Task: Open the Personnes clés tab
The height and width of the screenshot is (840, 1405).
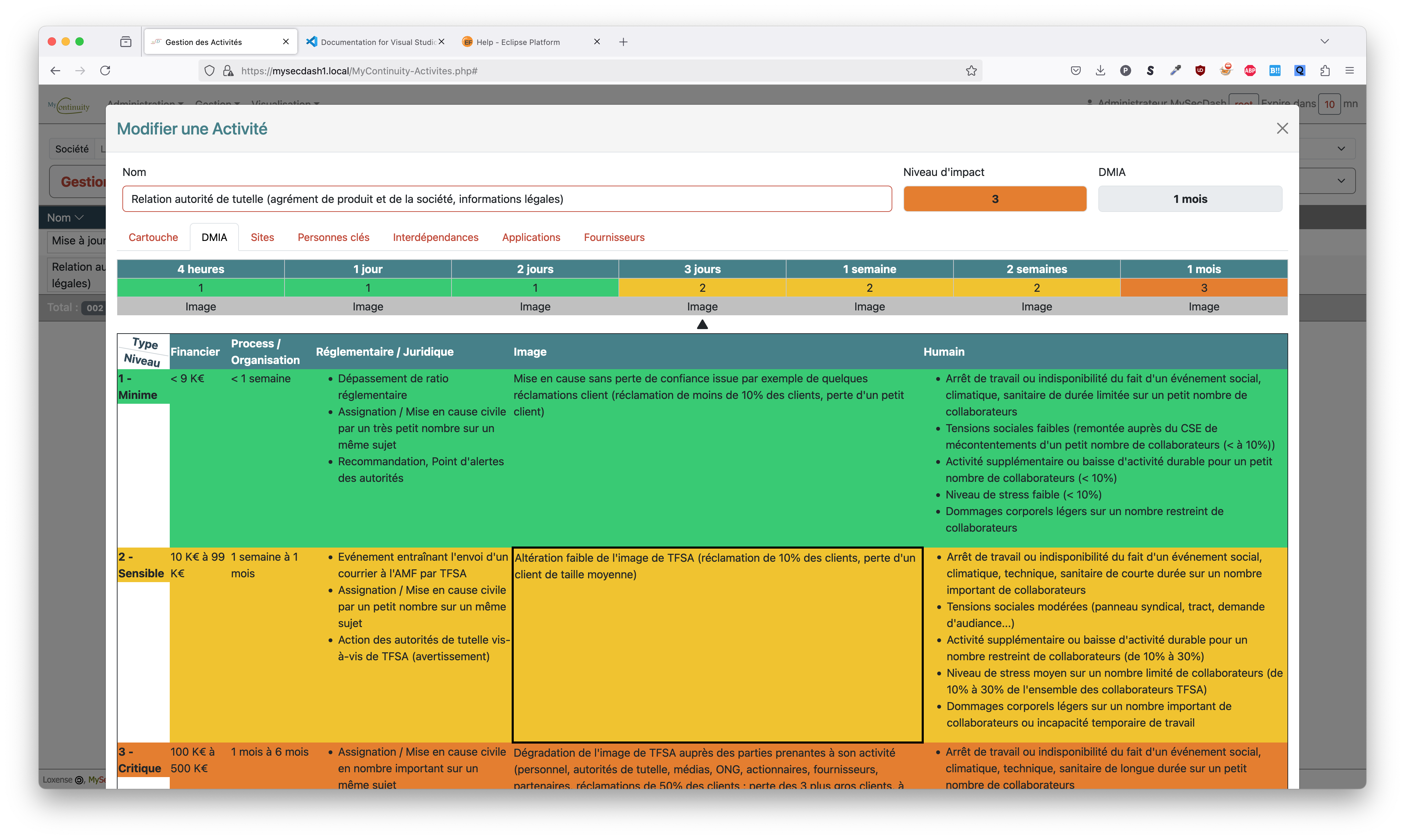Action: click(333, 237)
